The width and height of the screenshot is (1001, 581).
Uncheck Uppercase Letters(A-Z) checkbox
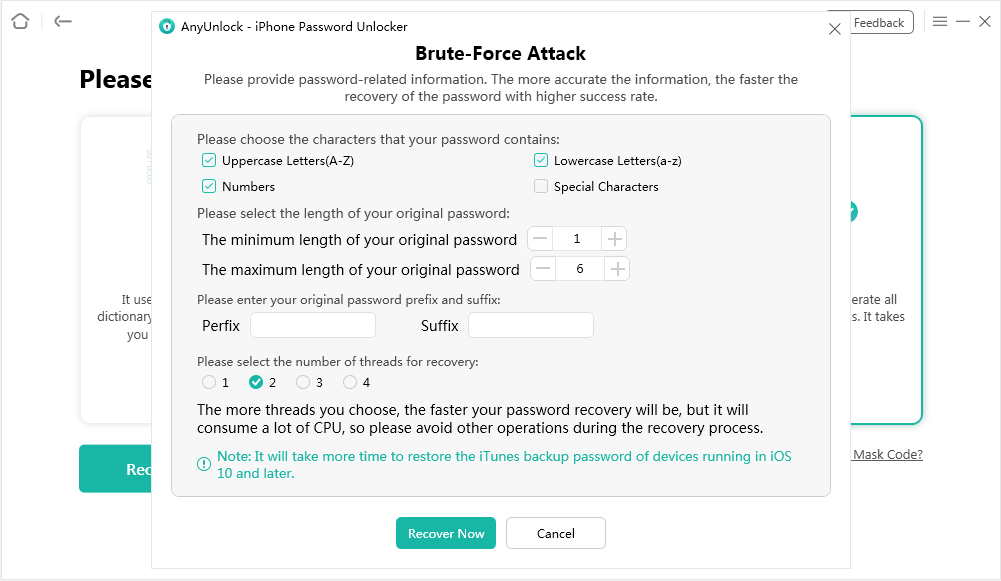pos(209,160)
